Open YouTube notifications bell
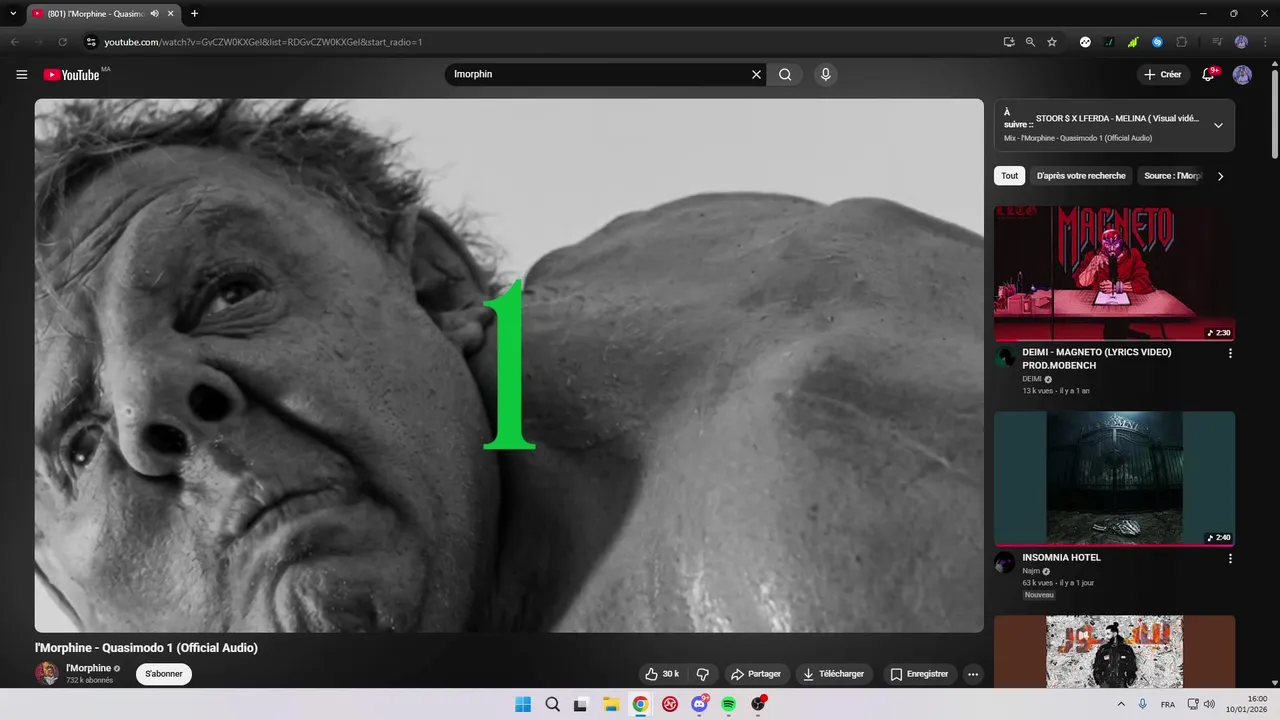 pos(1208,74)
